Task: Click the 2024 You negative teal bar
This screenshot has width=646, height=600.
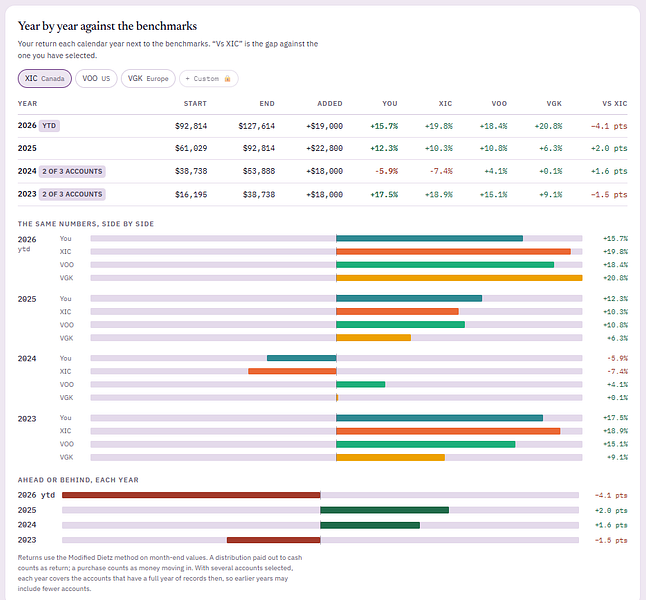Action: (302, 358)
